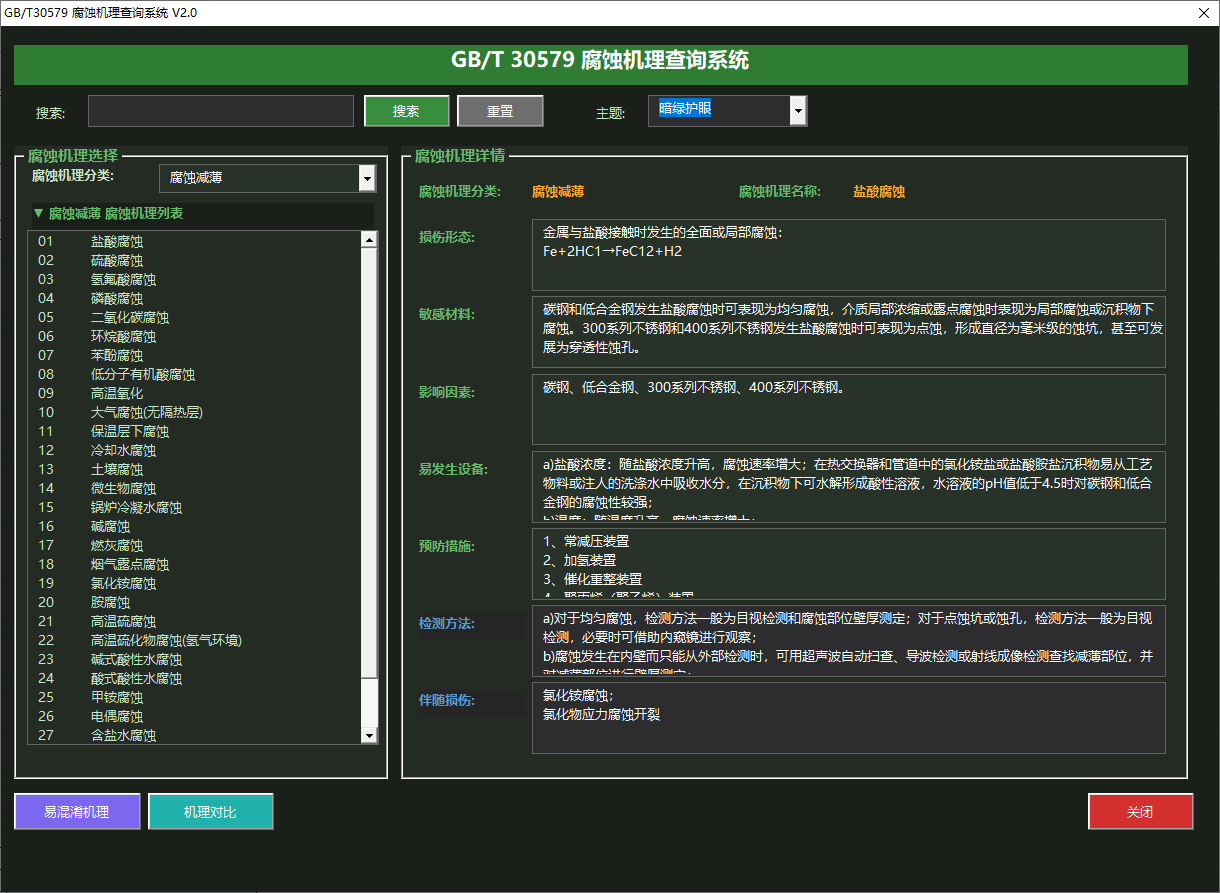Viewport: 1220px width, 893px height.
Task: Click inside the 损伤形态 text box
Action: point(849,255)
